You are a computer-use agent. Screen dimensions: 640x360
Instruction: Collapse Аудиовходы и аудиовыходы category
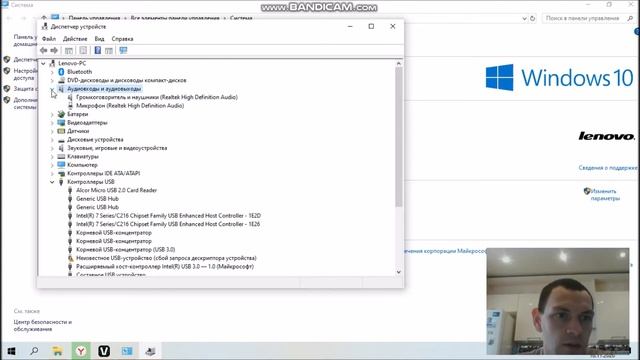tap(52, 89)
